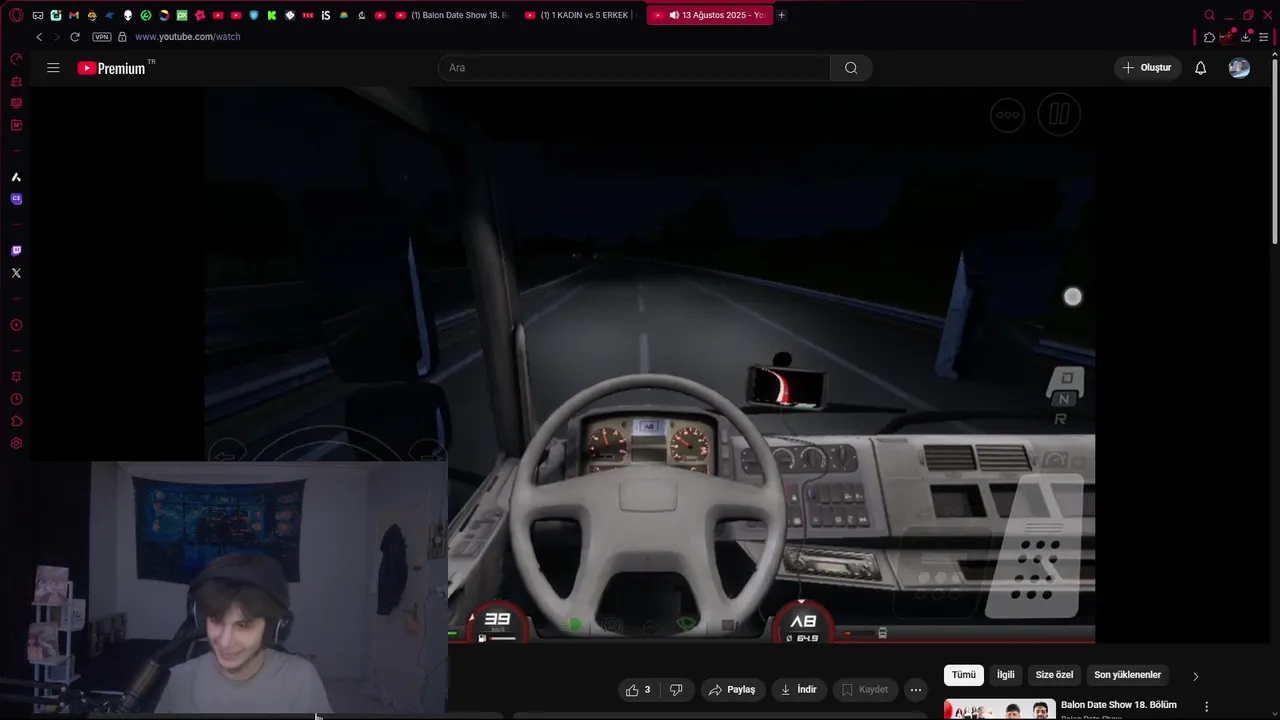Image resolution: width=1280 pixels, height=720 pixels.
Task: Dislike the video with thumbs down
Action: click(x=676, y=690)
